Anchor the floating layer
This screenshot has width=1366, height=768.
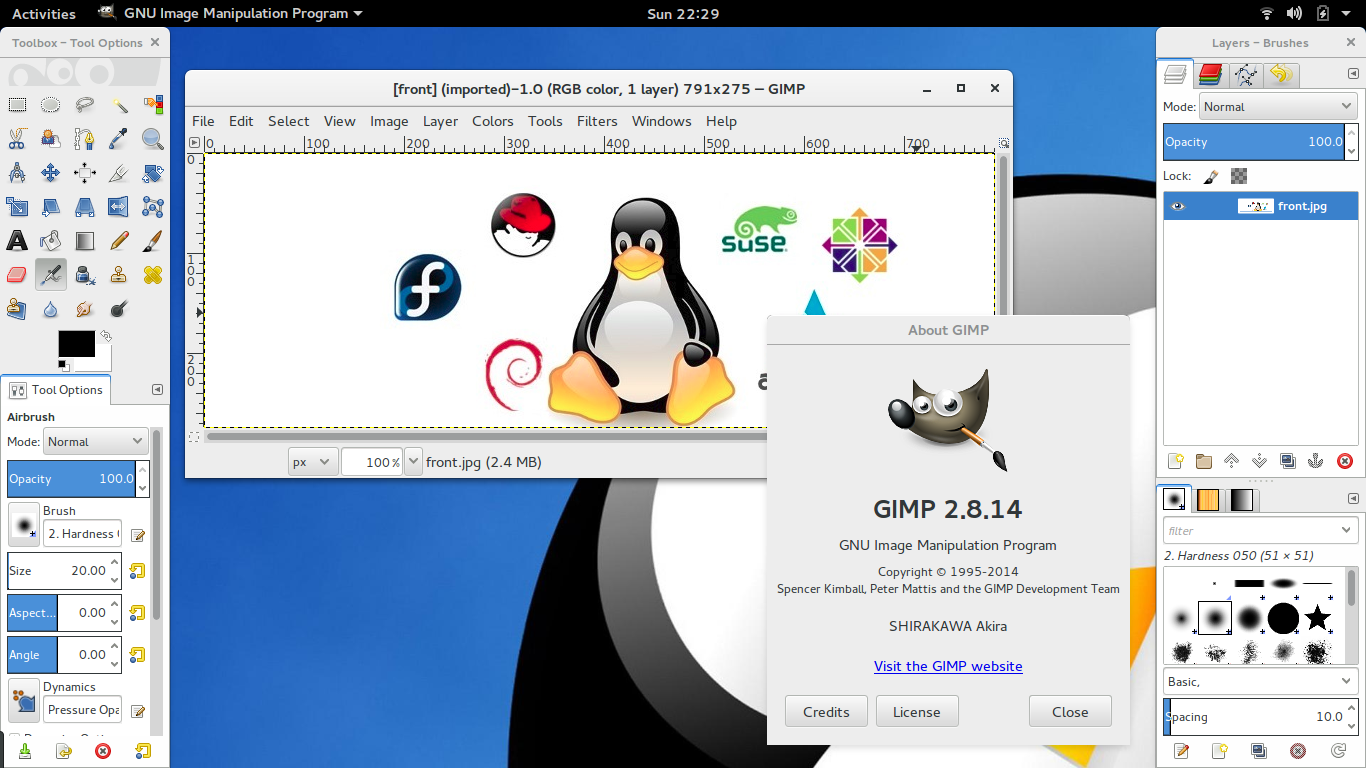(x=1316, y=461)
